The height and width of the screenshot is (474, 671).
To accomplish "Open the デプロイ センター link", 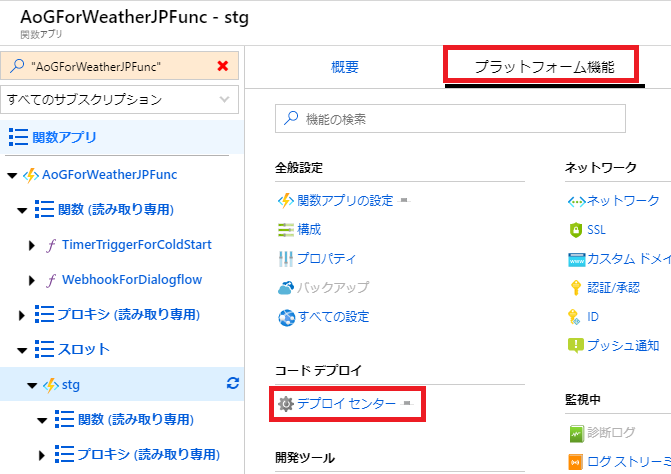I will pos(346,403).
